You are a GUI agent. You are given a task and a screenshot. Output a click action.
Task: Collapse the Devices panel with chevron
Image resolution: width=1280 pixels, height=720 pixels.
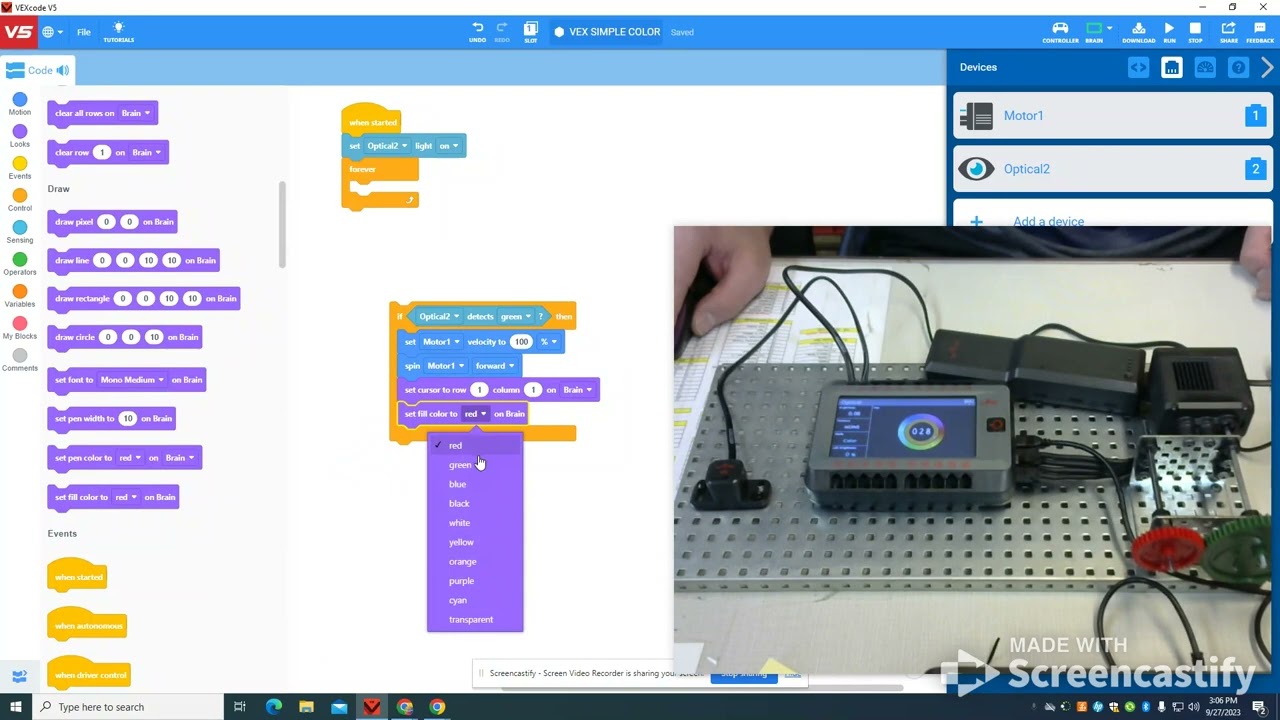[x=1267, y=67]
